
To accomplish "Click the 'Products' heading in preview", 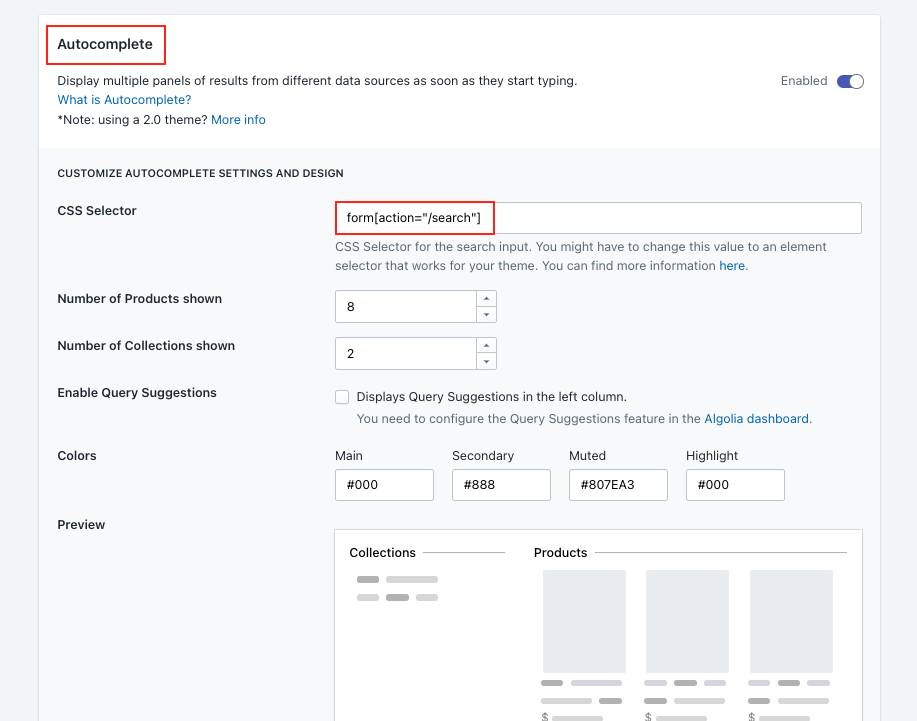I will click(x=560, y=553).
